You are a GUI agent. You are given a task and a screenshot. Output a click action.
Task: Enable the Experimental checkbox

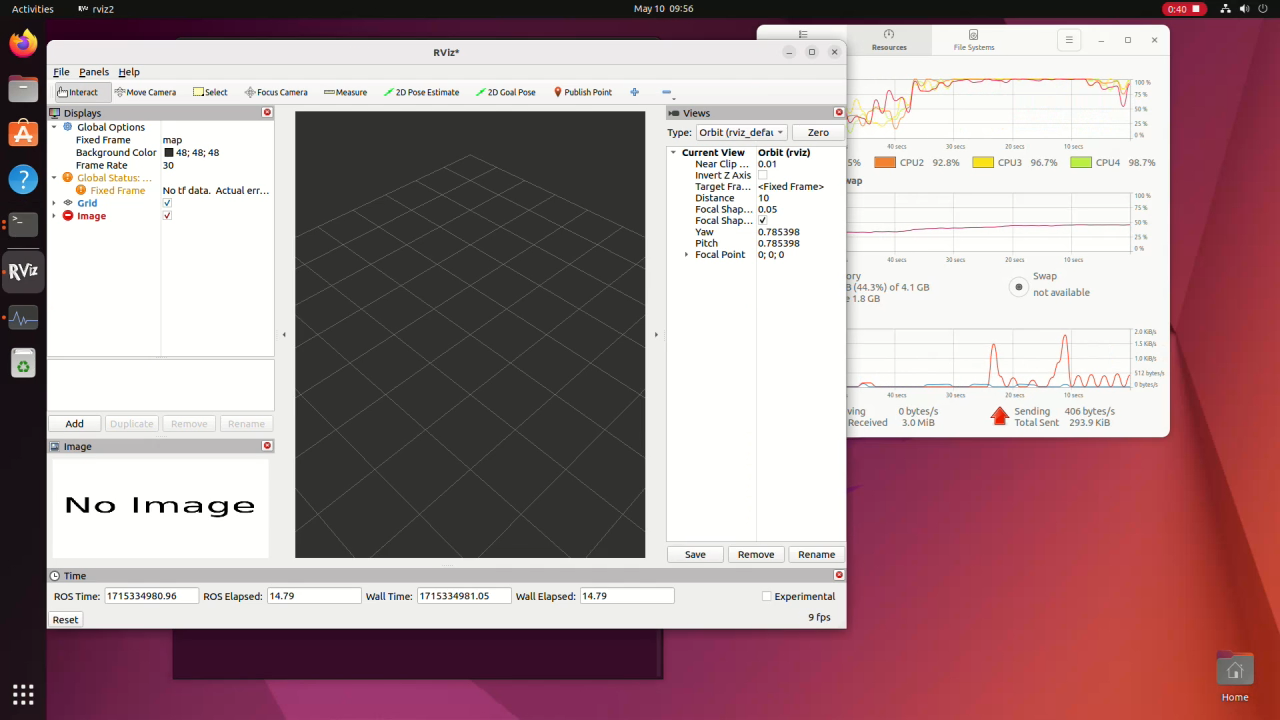coord(767,596)
